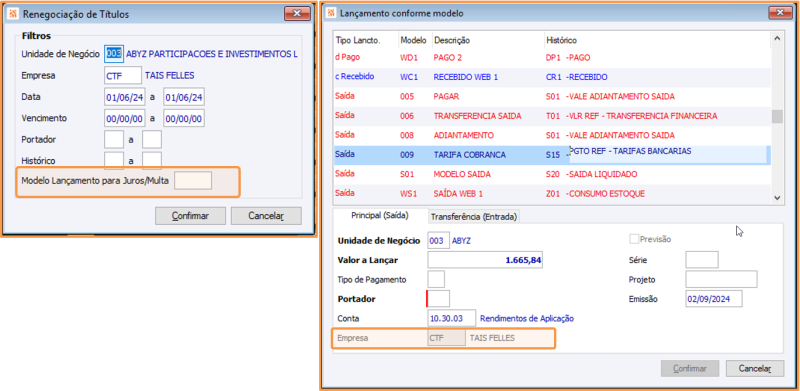This screenshot has width=800, height=391.
Task: Click the Tipo de Pagamento field
Action: (x=436, y=279)
